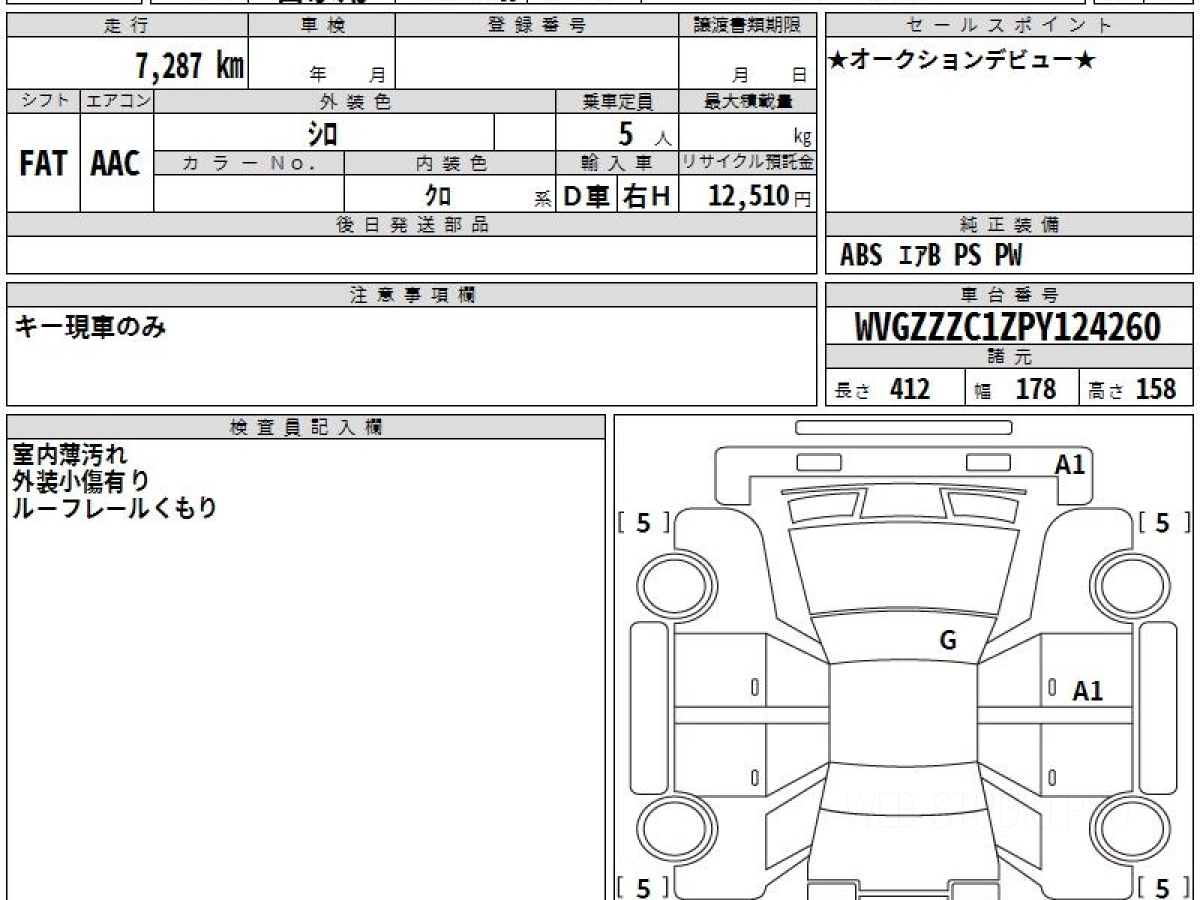Click the inspector note 室内薄汚れ
The height and width of the screenshot is (900, 1200).
coord(69,455)
